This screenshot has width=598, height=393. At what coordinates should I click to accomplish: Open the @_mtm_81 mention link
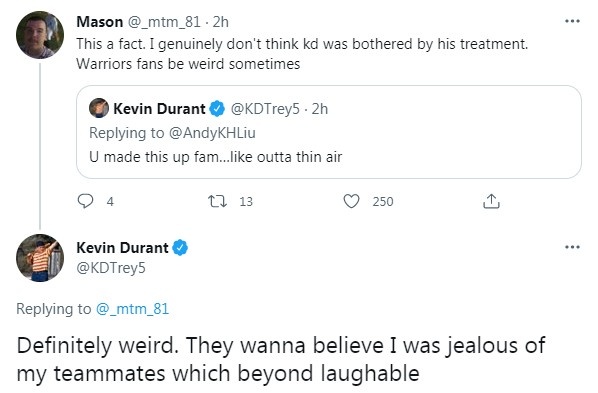click(132, 309)
